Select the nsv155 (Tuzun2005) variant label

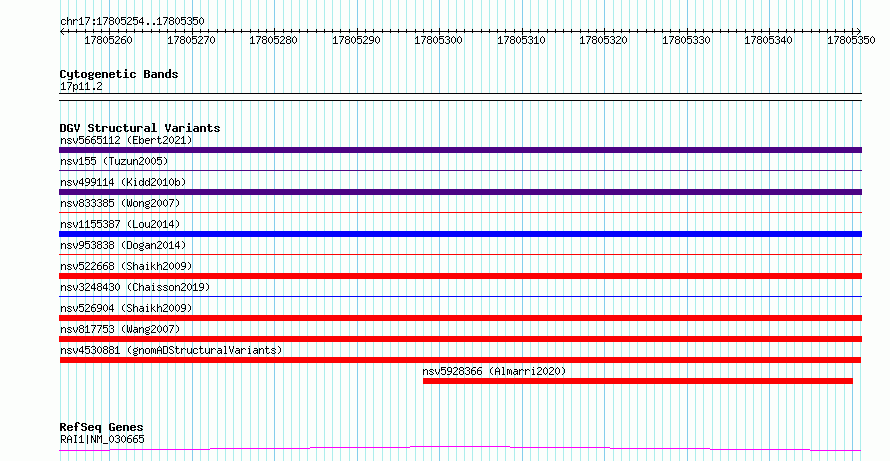(x=114, y=161)
